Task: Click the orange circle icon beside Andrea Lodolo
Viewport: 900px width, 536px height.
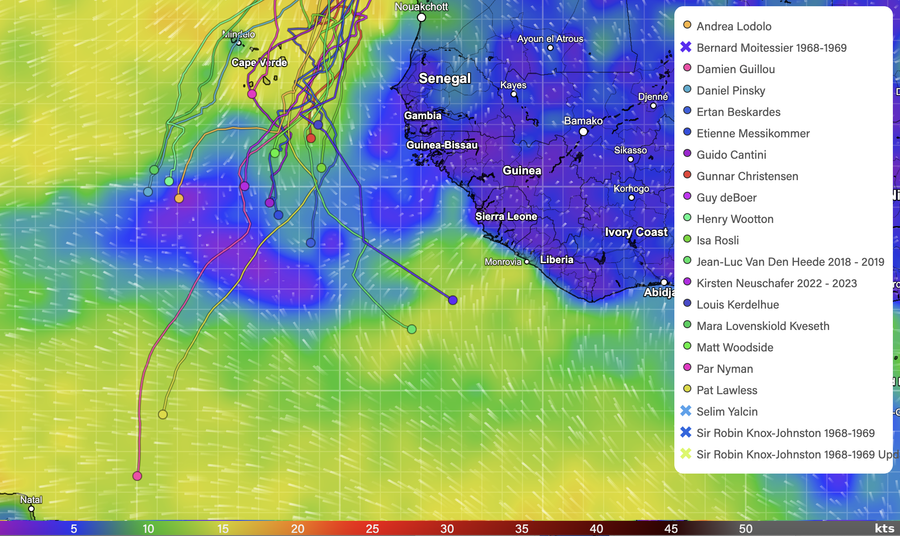Action: point(687,25)
